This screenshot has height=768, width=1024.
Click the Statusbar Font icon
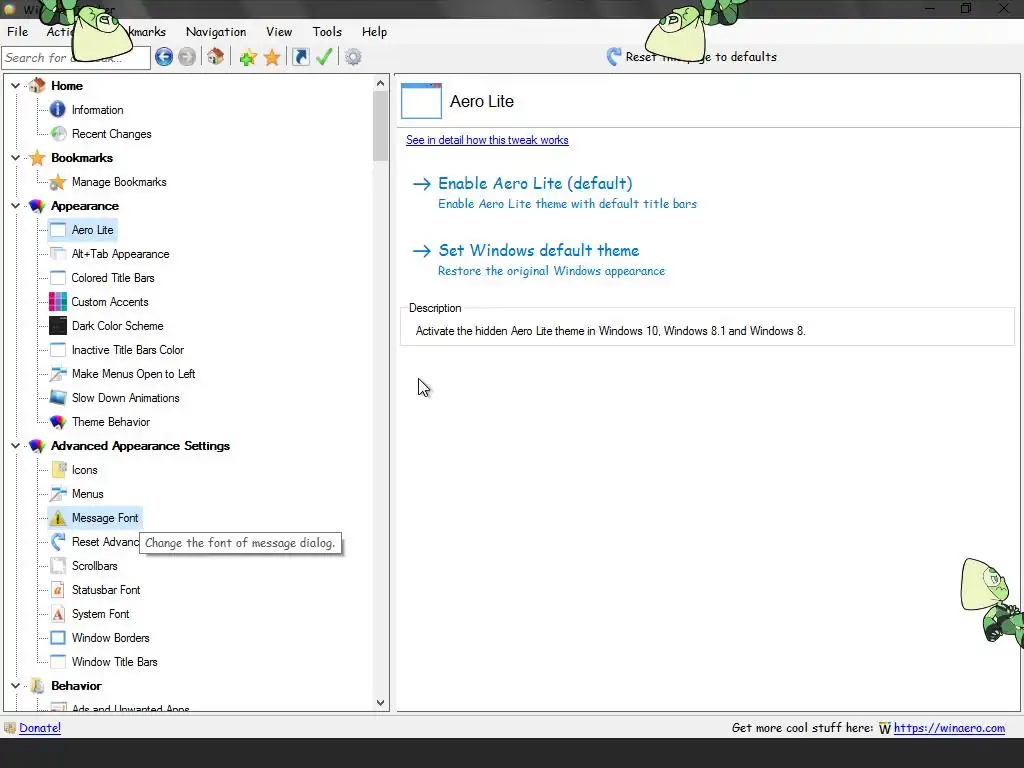tap(58, 590)
